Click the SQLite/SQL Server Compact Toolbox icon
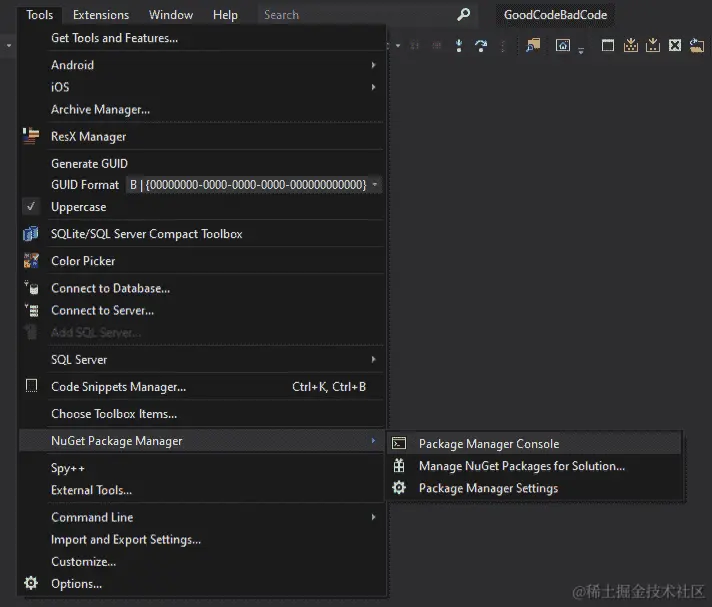Screen dimensions: 712x607 31,234
